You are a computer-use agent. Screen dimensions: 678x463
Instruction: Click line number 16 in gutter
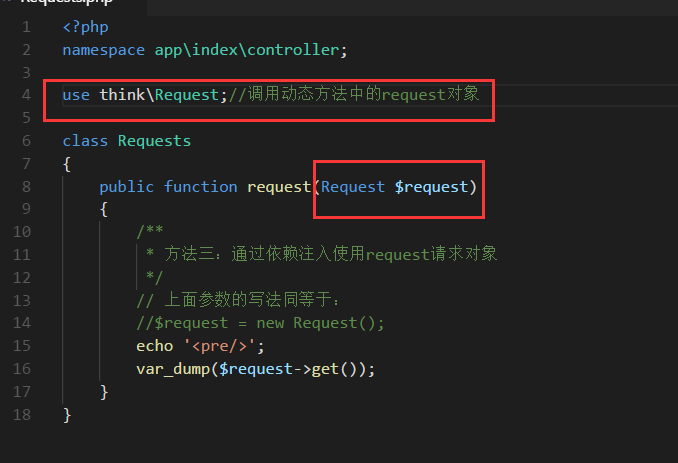(22, 369)
